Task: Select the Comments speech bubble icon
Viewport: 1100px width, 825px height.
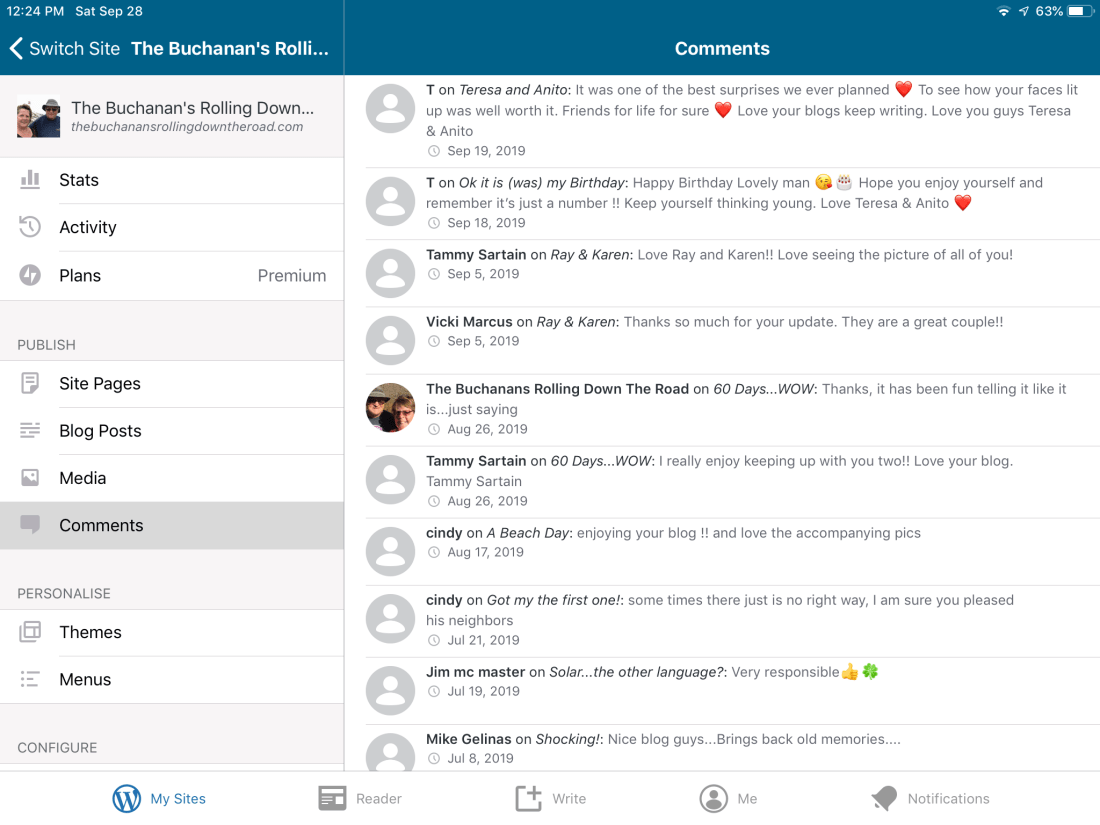Action: (30, 525)
